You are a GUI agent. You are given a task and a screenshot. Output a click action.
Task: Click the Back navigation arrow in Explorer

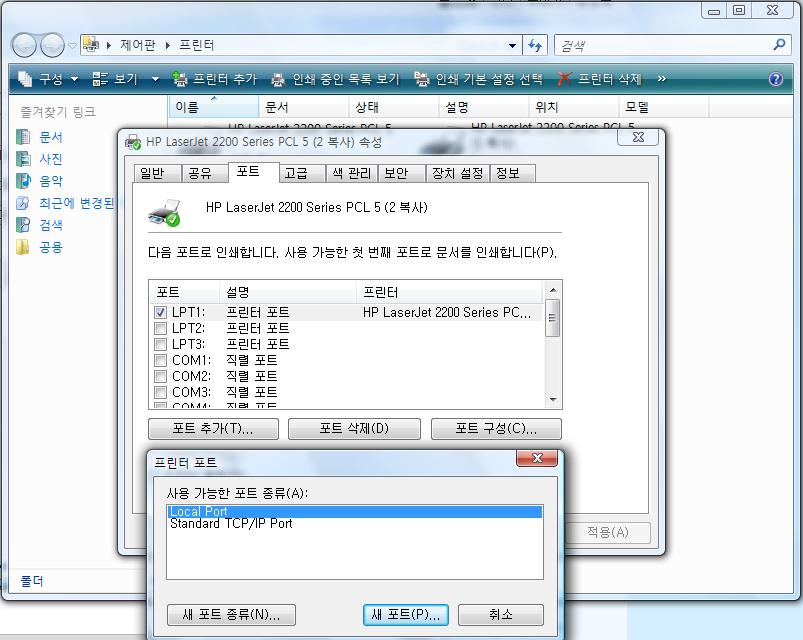point(24,46)
